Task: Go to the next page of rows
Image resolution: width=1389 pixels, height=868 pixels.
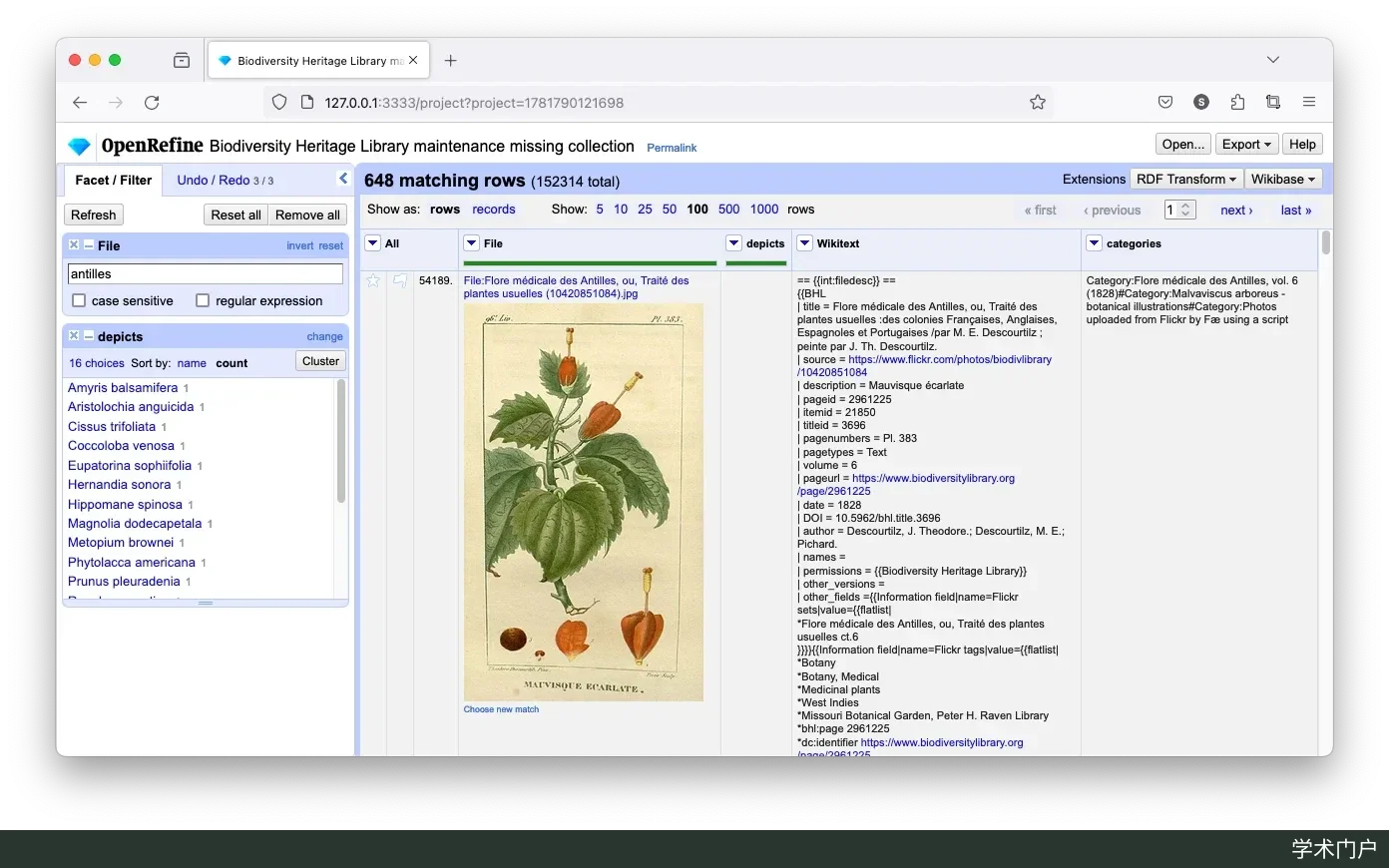Action: [1236, 211]
